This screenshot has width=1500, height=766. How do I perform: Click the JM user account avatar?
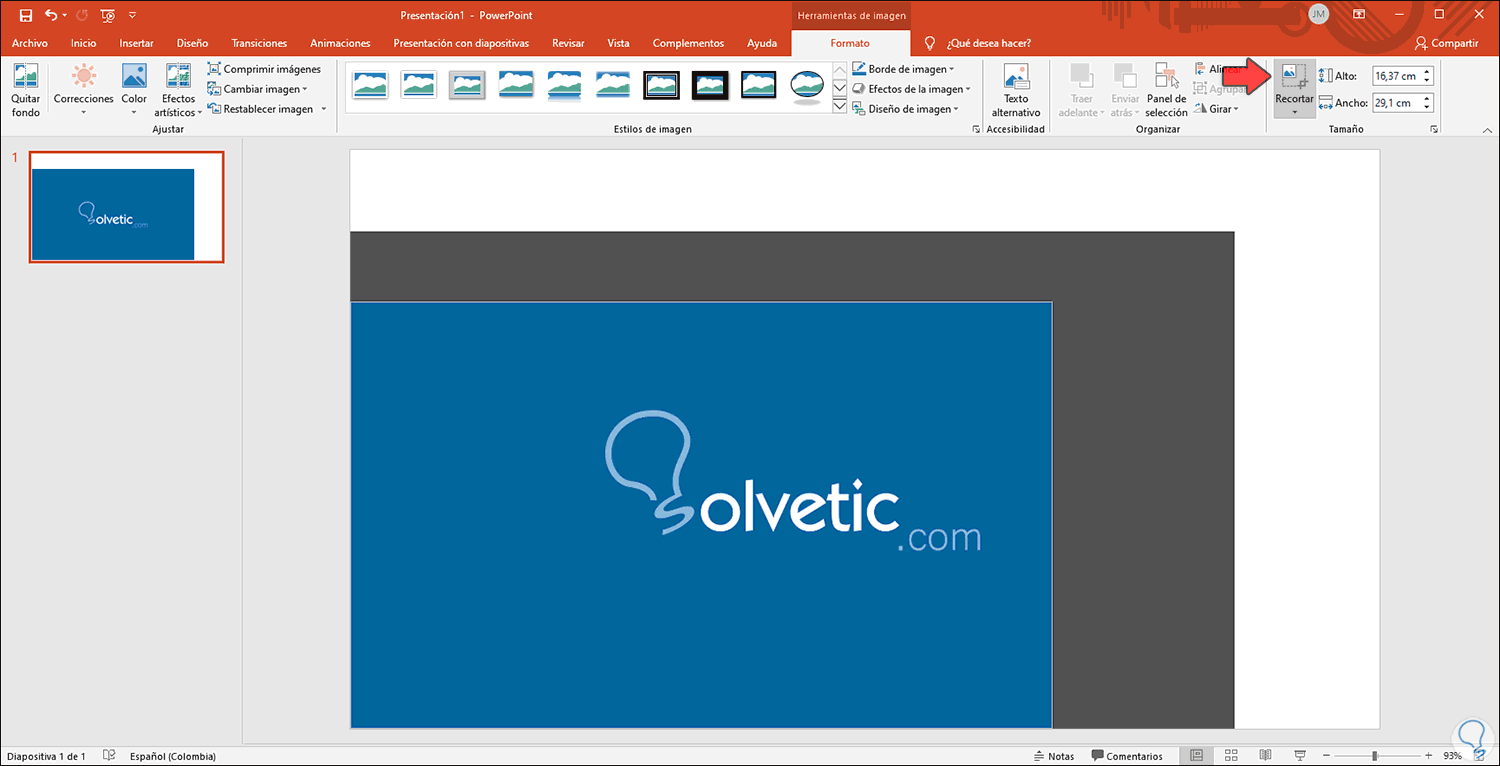tap(1318, 14)
